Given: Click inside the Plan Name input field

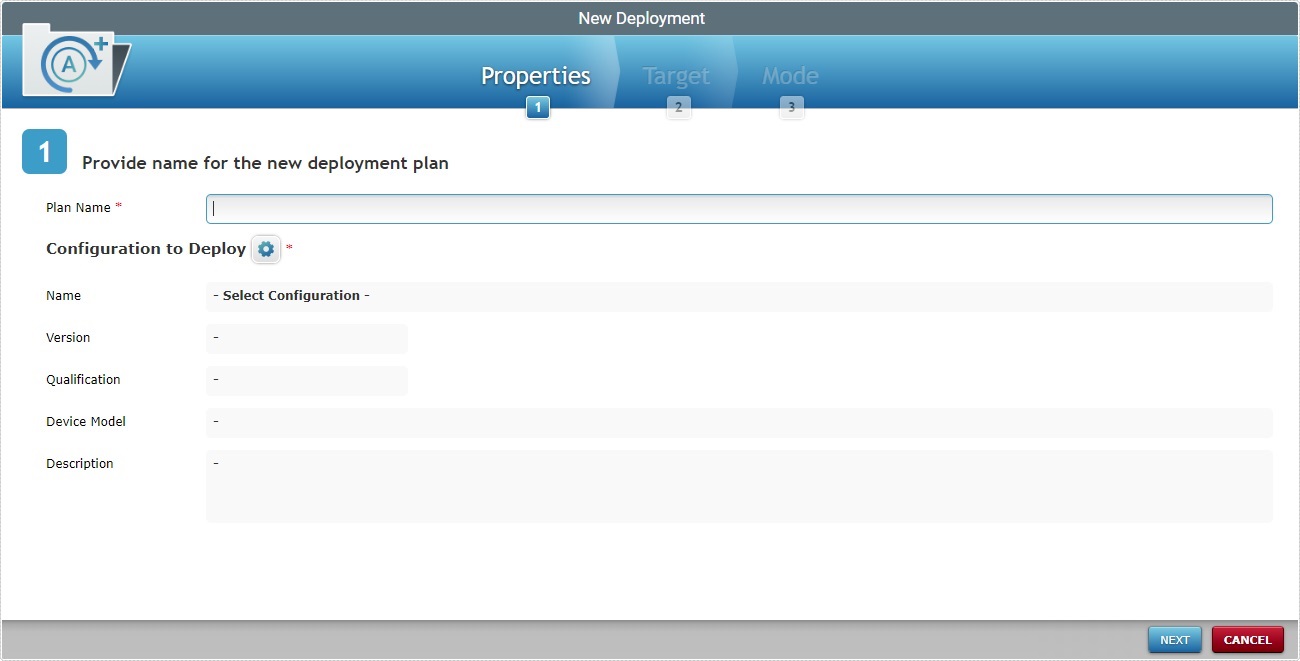Looking at the screenshot, I should tap(738, 208).
